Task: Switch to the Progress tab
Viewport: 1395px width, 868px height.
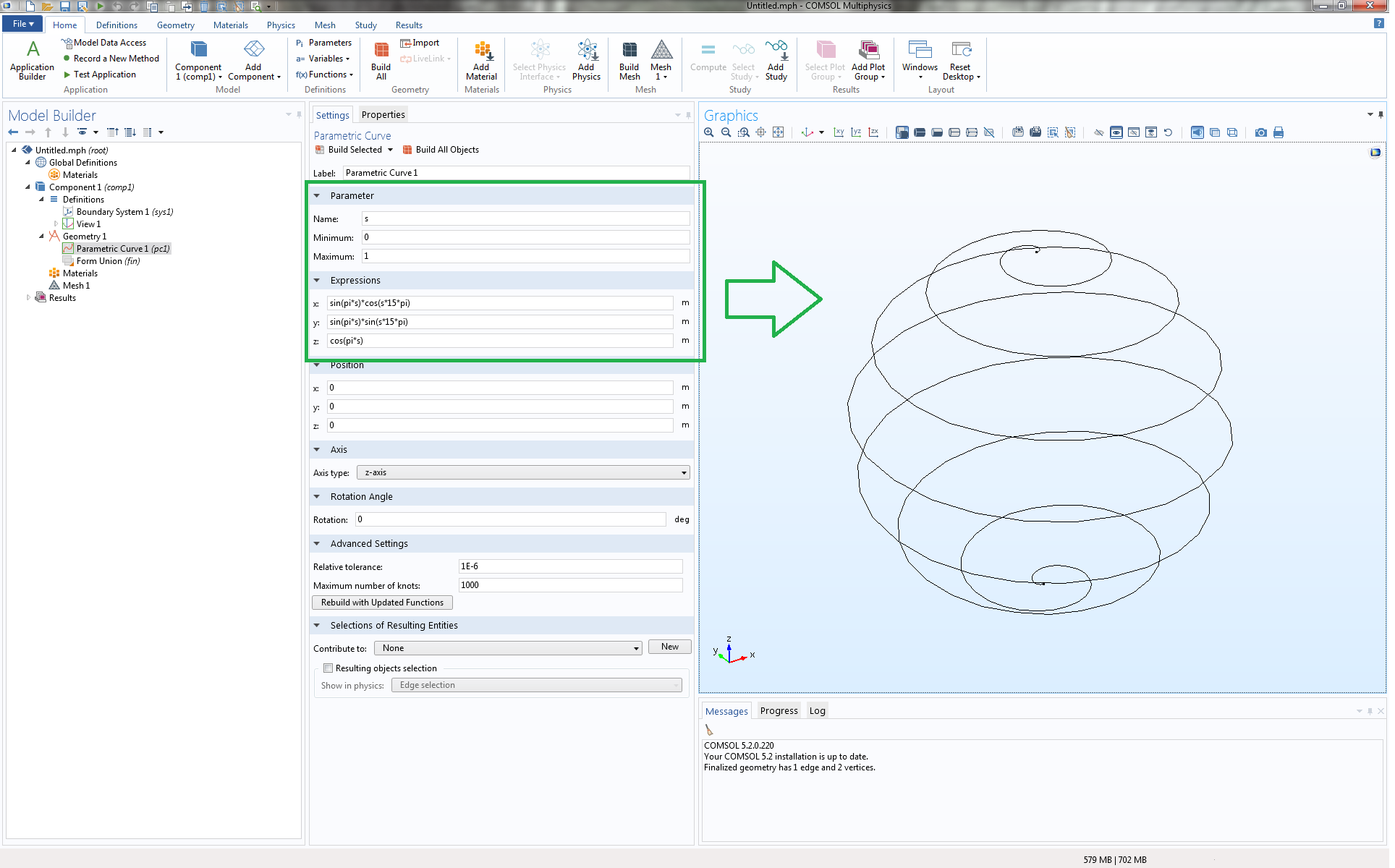Action: (x=779, y=711)
